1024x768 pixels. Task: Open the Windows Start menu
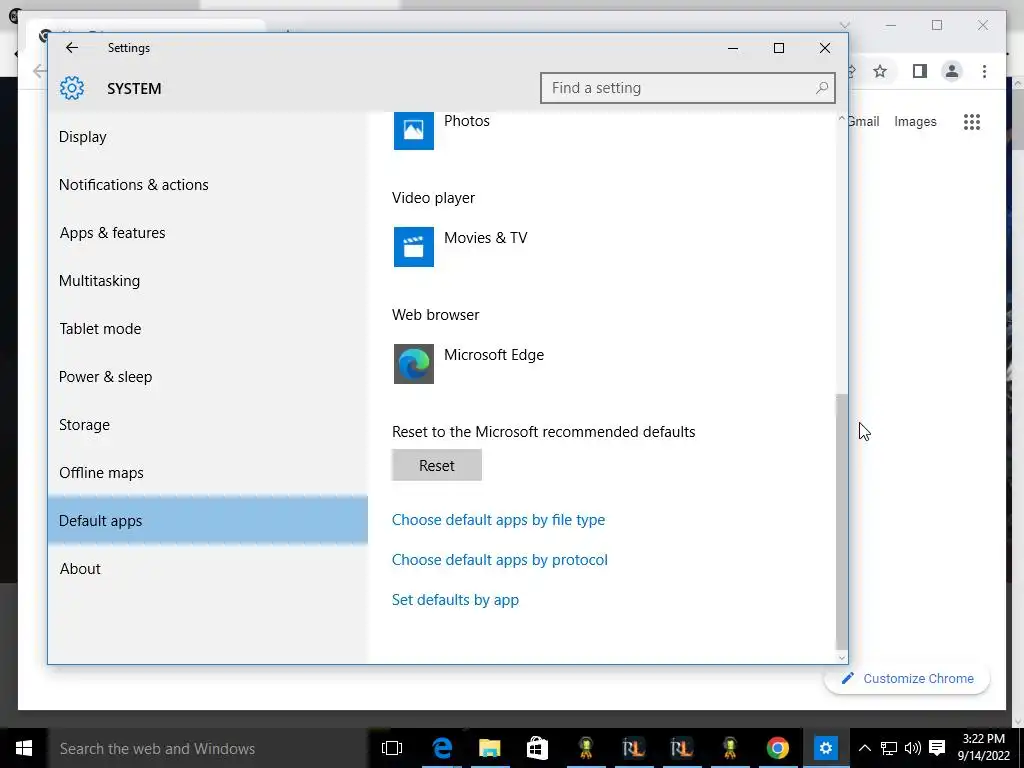point(24,748)
